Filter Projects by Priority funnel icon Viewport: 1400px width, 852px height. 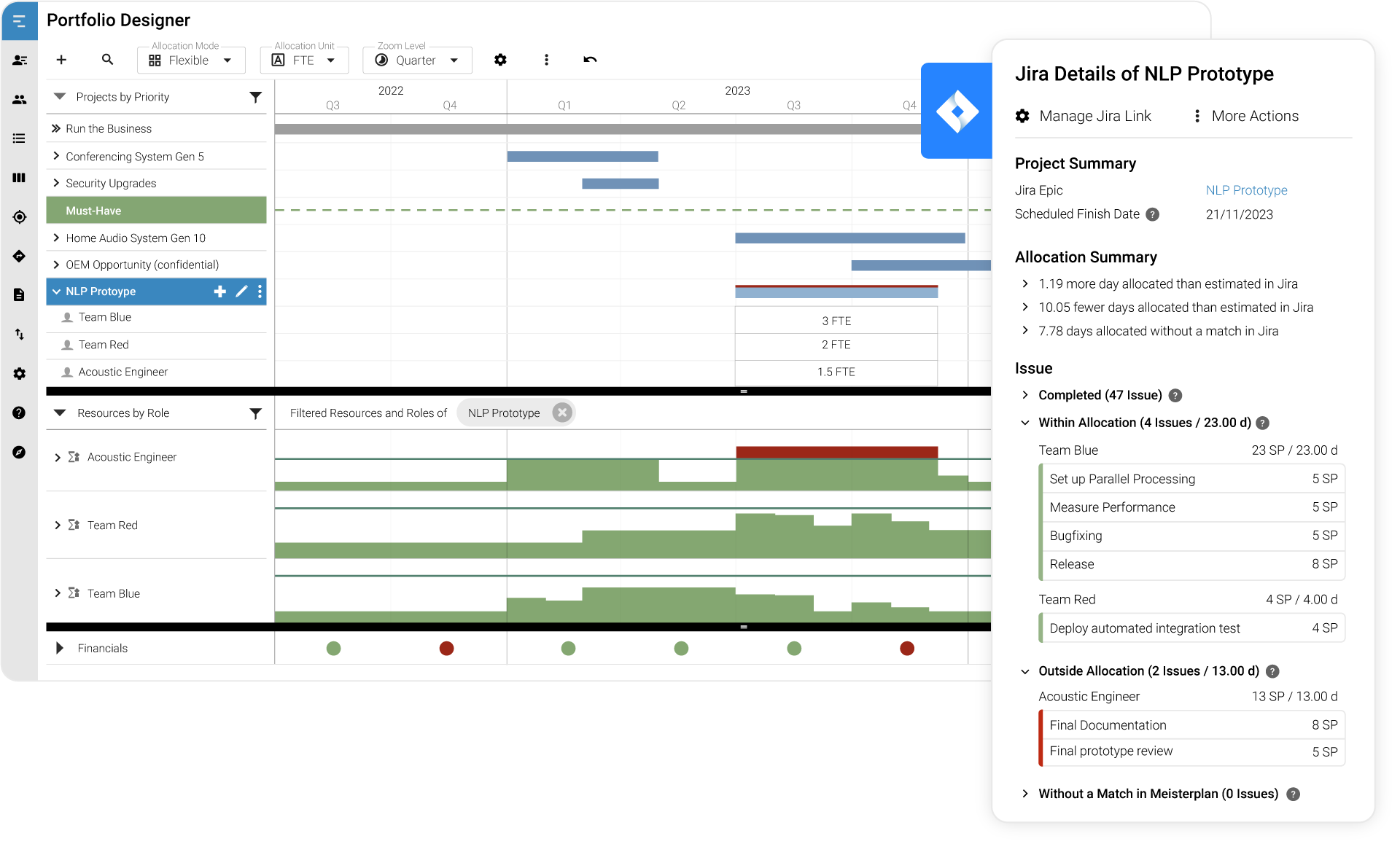coord(255,97)
